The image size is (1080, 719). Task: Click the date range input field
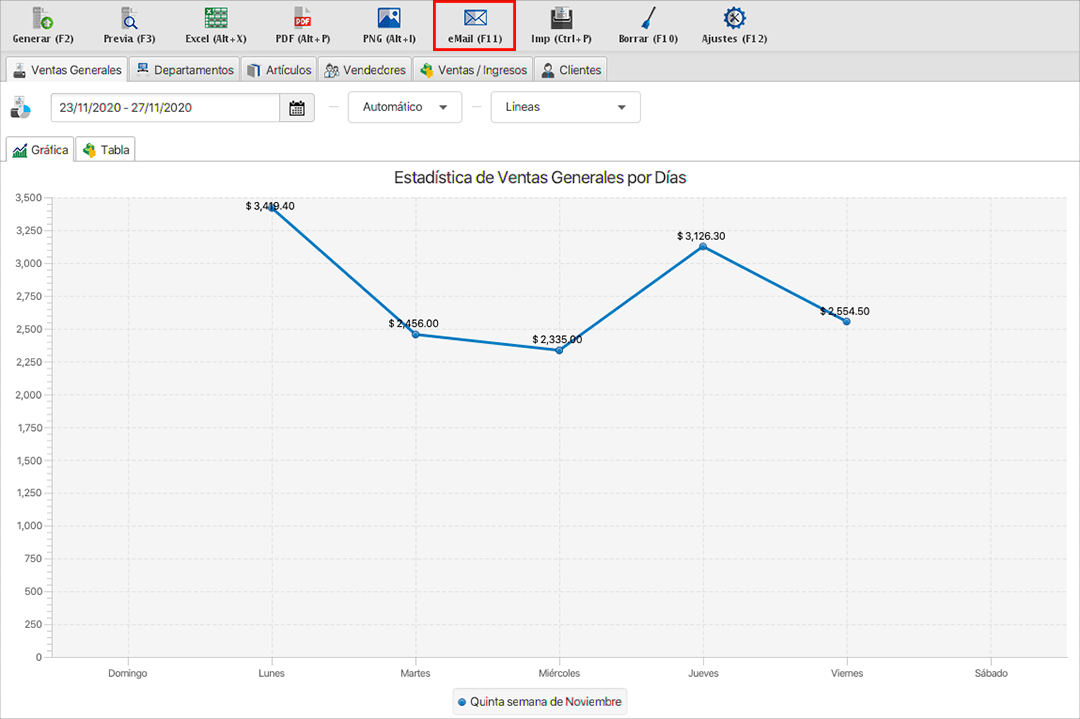pyautogui.click(x=165, y=108)
